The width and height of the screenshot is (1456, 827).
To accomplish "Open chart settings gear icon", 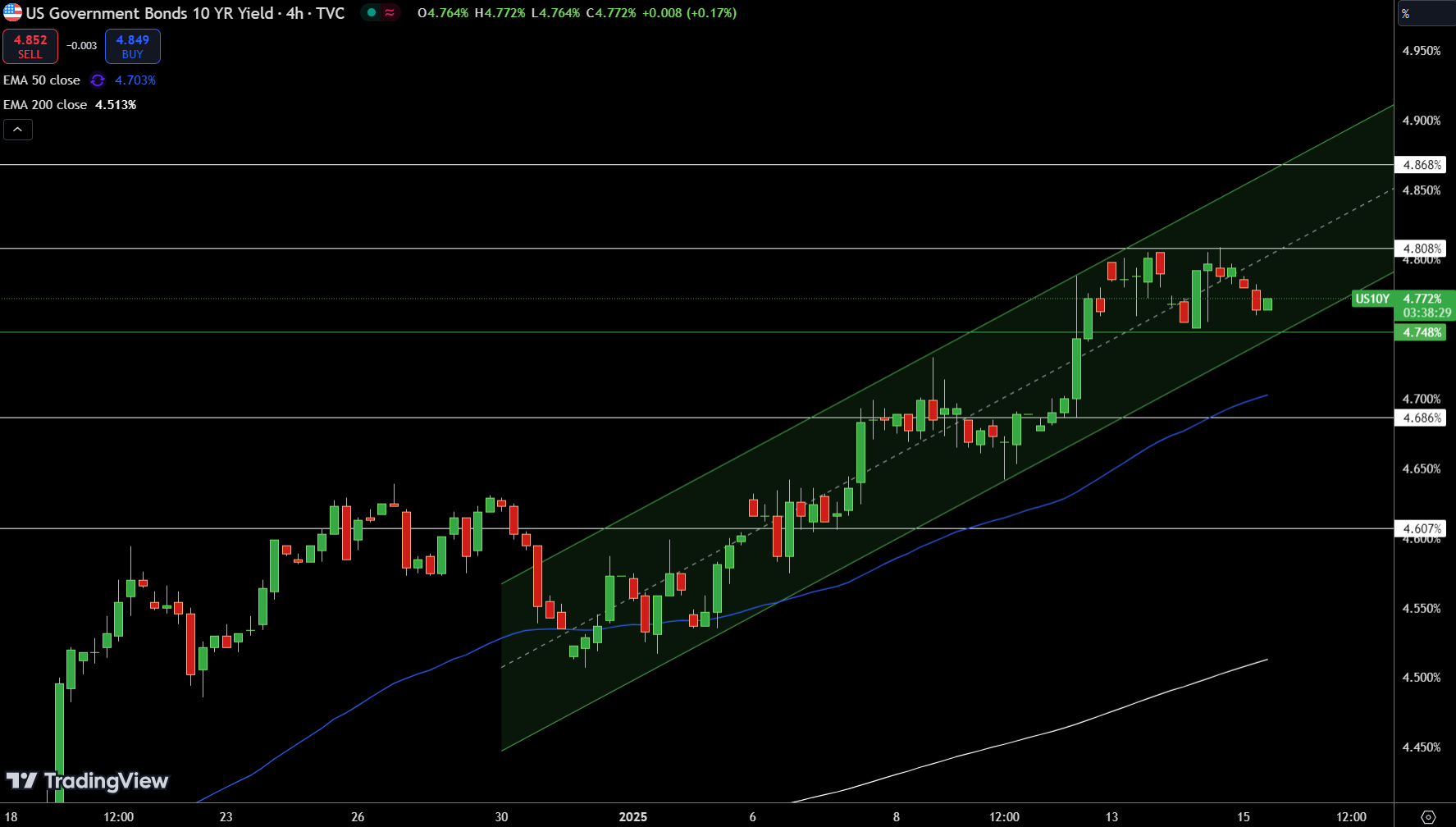I will point(1428,817).
